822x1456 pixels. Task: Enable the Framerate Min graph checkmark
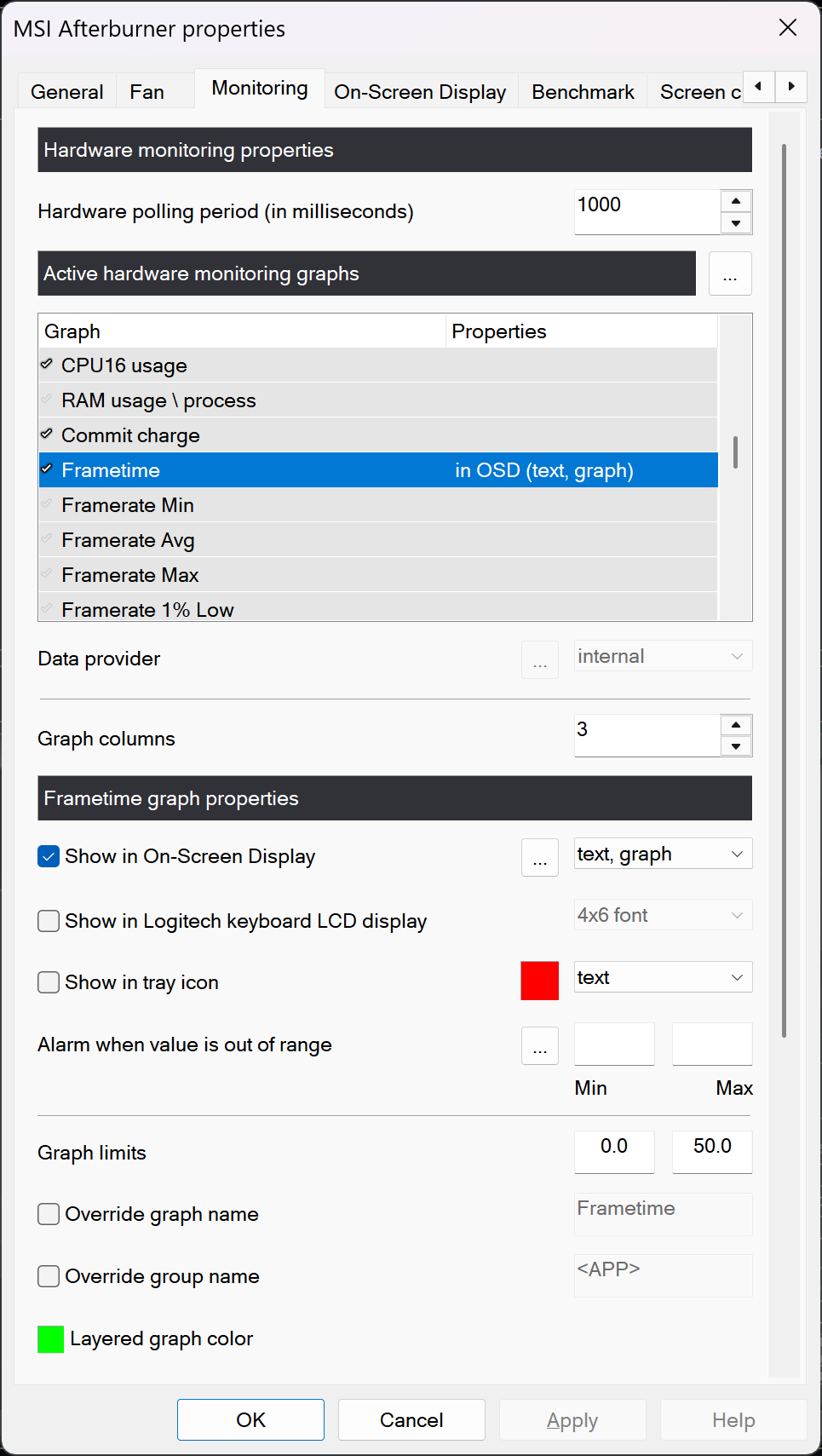click(47, 504)
